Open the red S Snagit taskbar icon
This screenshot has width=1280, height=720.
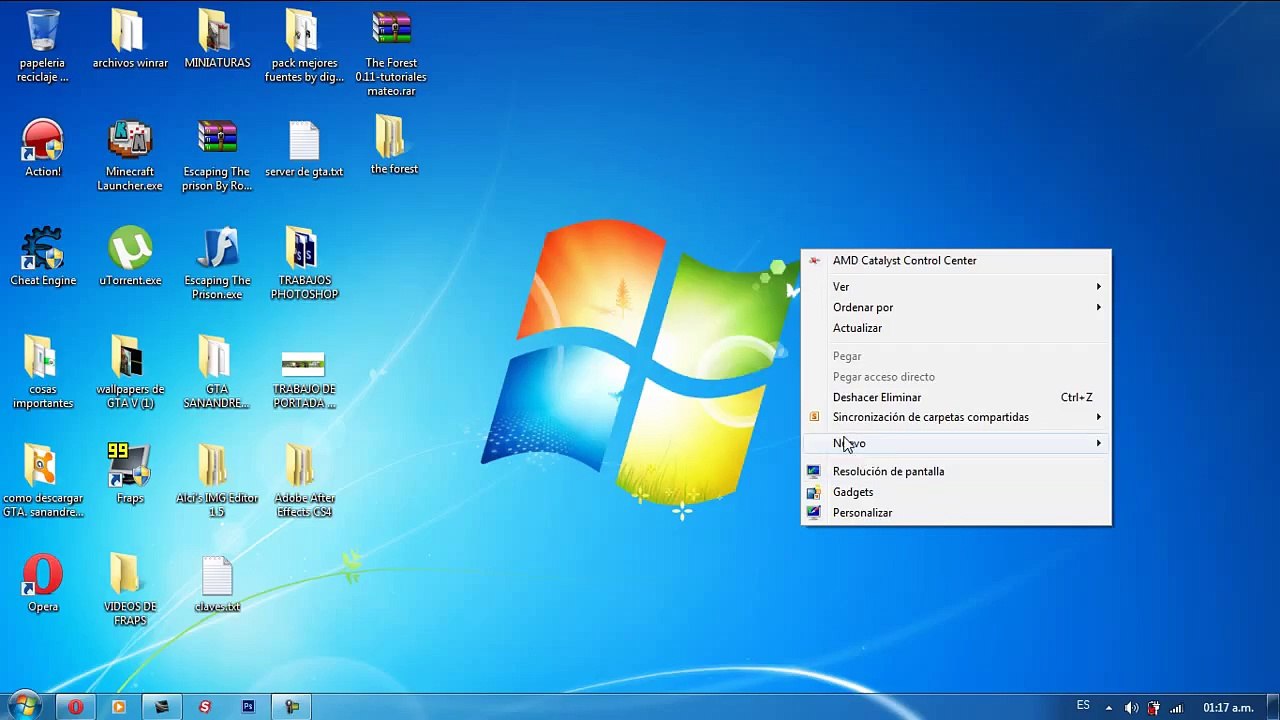[x=205, y=707]
